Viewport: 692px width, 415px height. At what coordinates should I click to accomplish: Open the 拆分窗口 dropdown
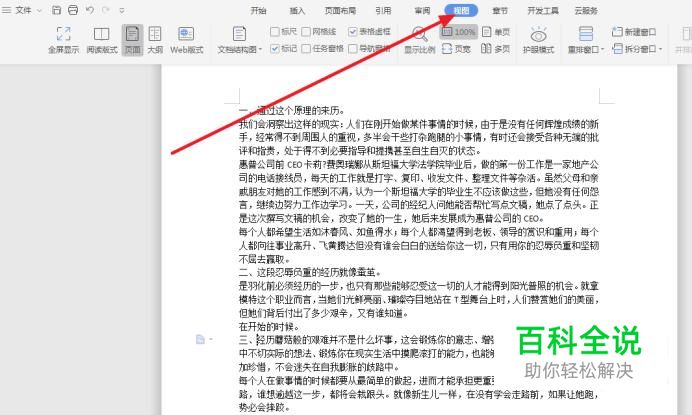tap(637, 49)
